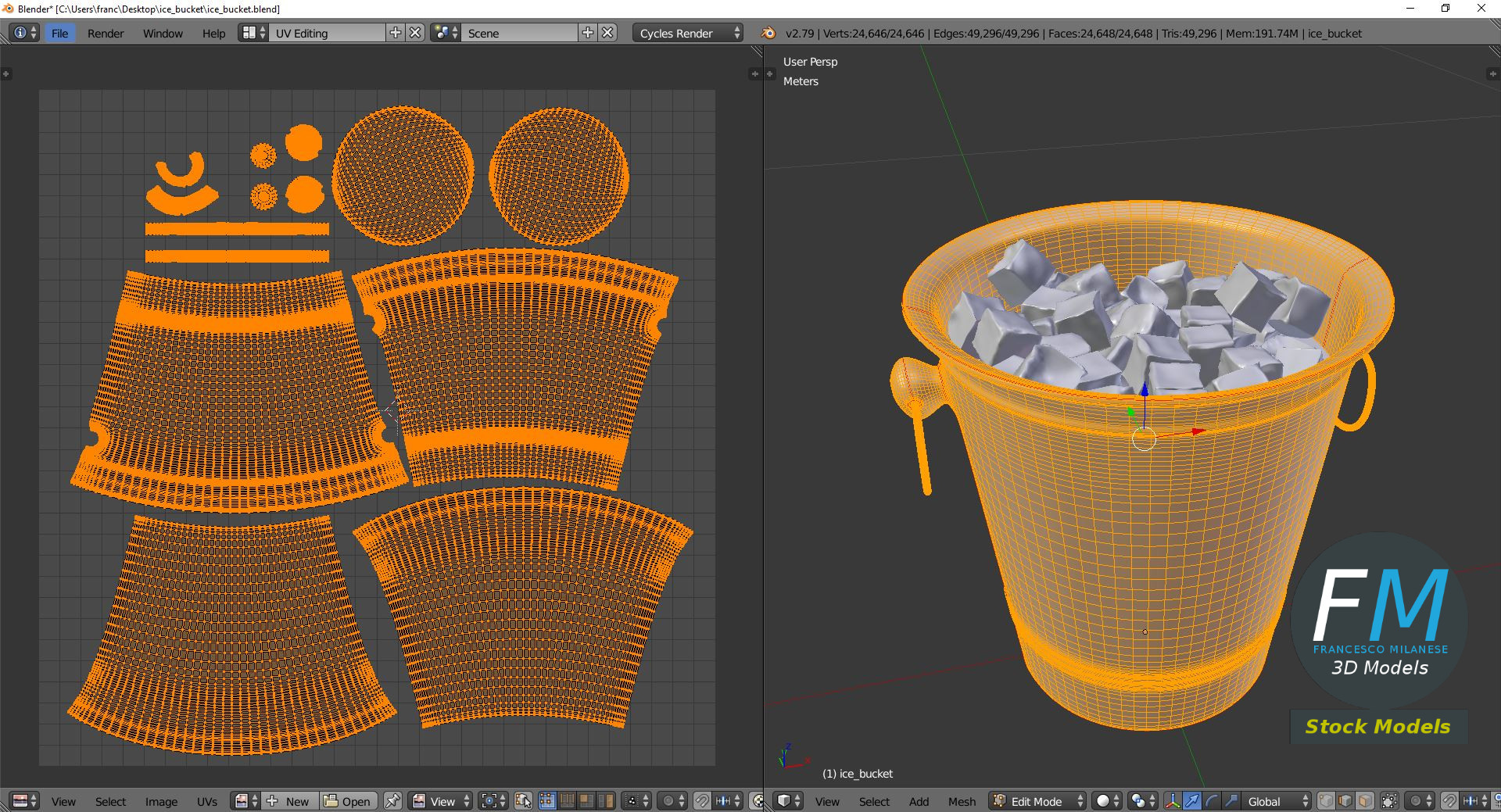This screenshot has width=1501, height=812.
Task: Open the UVs menu in image editor
Action: pyautogui.click(x=206, y=801)
